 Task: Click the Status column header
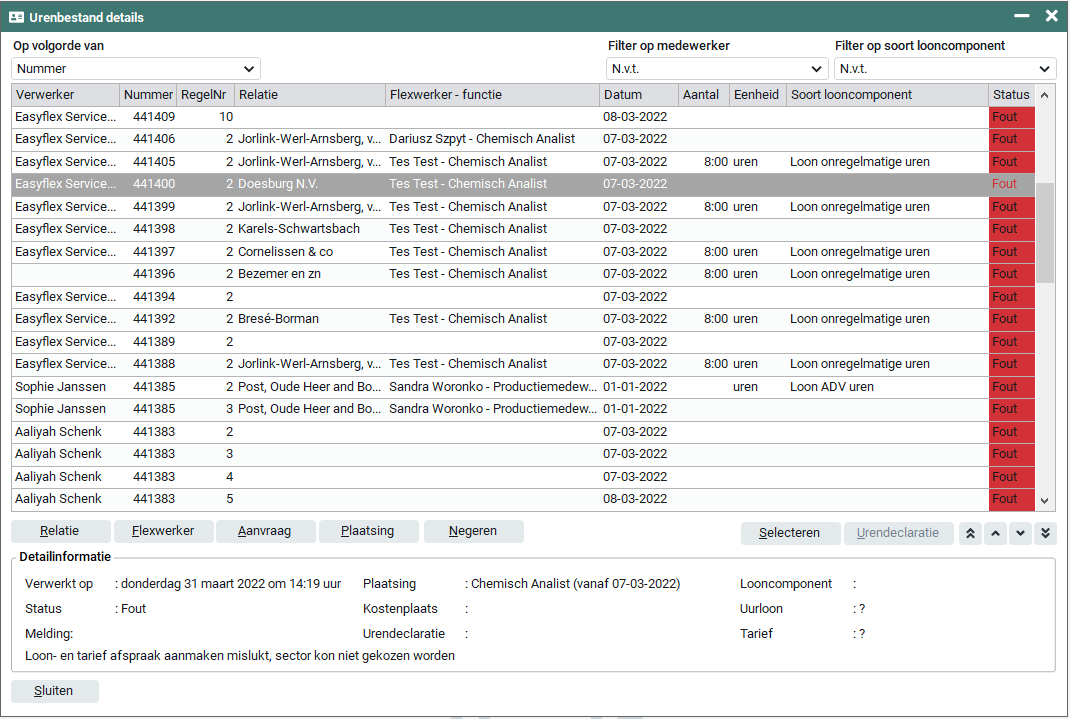pos(1011,95)
